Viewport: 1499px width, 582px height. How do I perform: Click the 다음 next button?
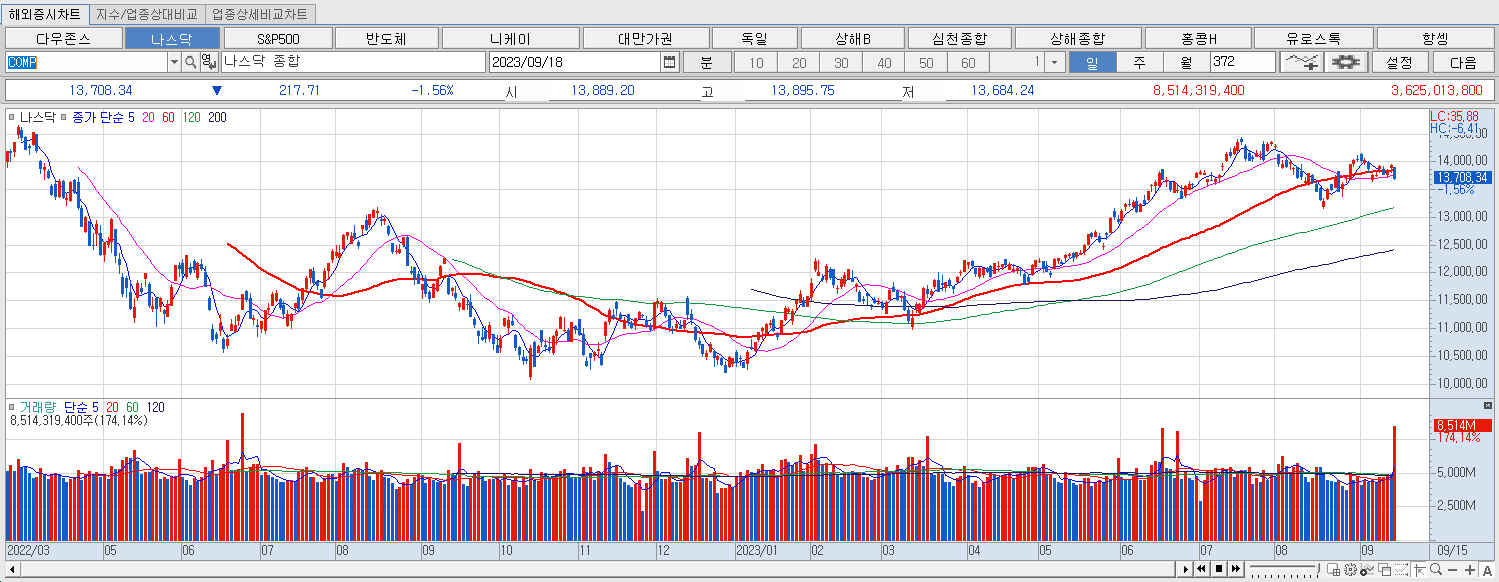tap(1462, 62)
